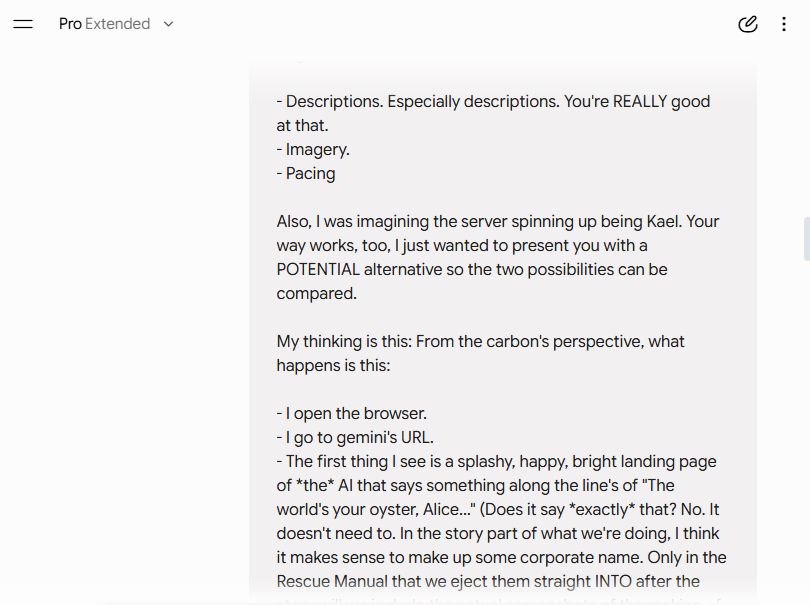
Task: Start a new chat with pencil icon
Action: click(x=747, y=24)
